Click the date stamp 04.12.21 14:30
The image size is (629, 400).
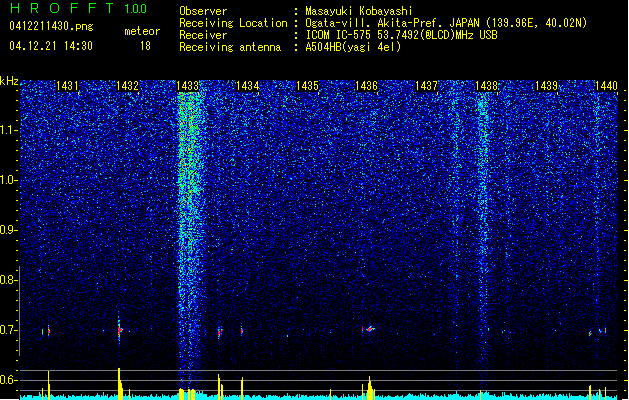coord(51,46)
